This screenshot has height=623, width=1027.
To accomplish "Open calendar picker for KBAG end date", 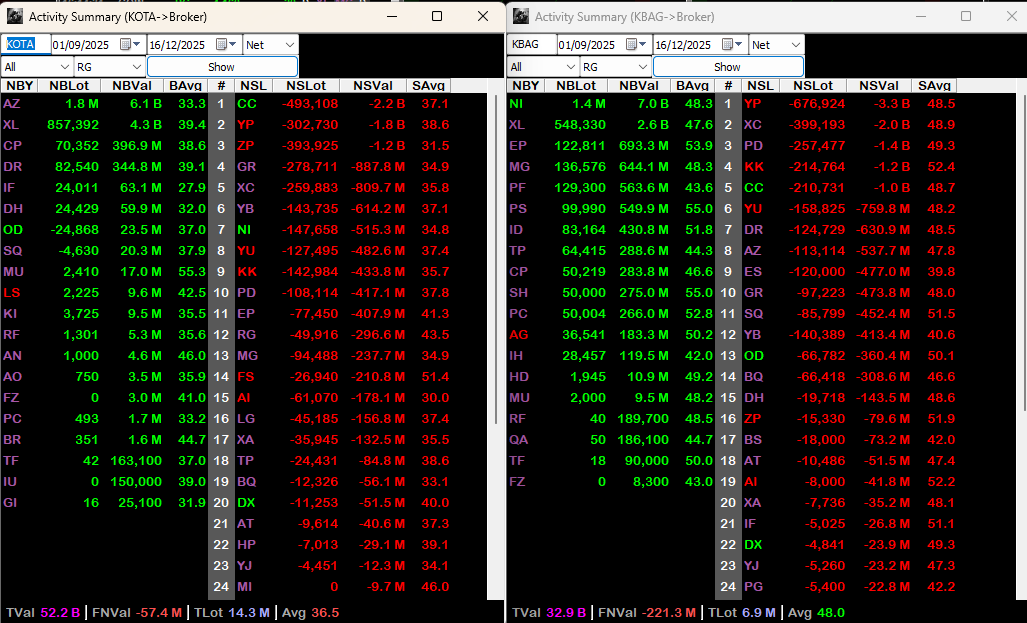I will click(x=732, y=45).
